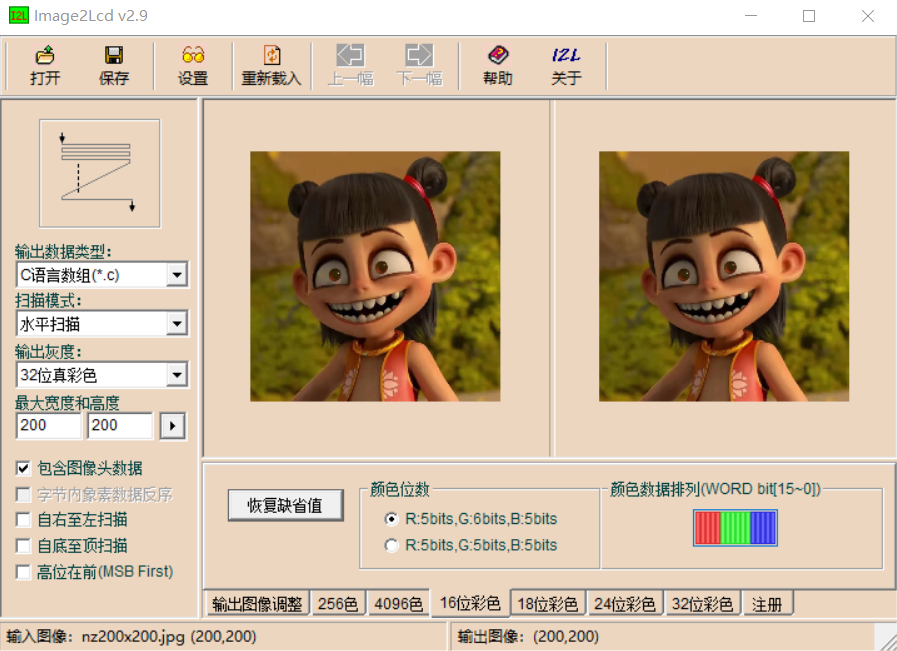The height and width of the screenshot is (651, 897).
Task: Click the maximum width input showing 200
Action: [48, 425]
